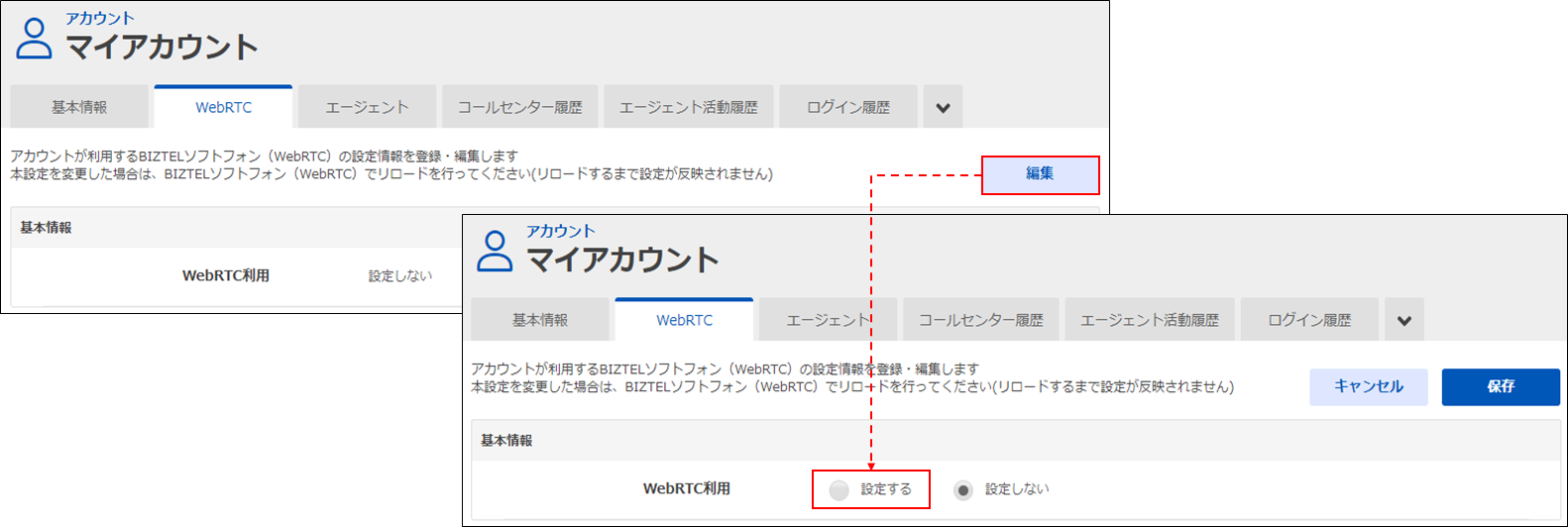Click the キャンセル button
Viewport: 1568px width, 527px height.
pos(1368,387)
